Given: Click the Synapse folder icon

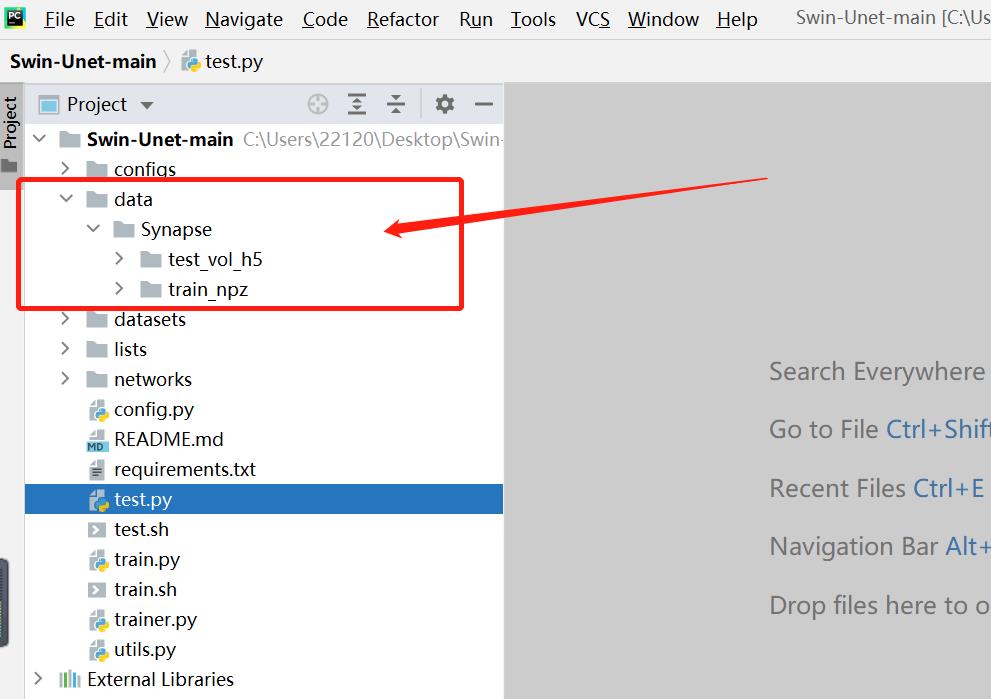Looking at the screenshot, I should pos(124,229).
